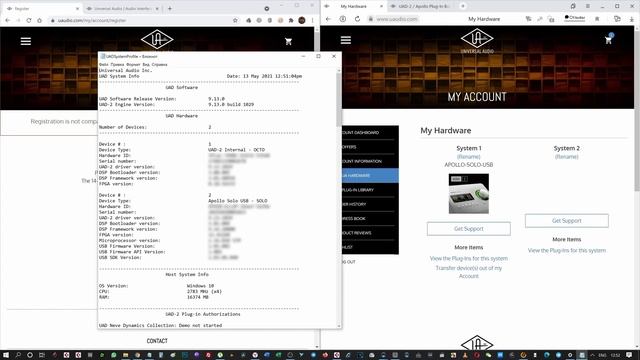Show hidden system tray icons

[x=593, y=355]
